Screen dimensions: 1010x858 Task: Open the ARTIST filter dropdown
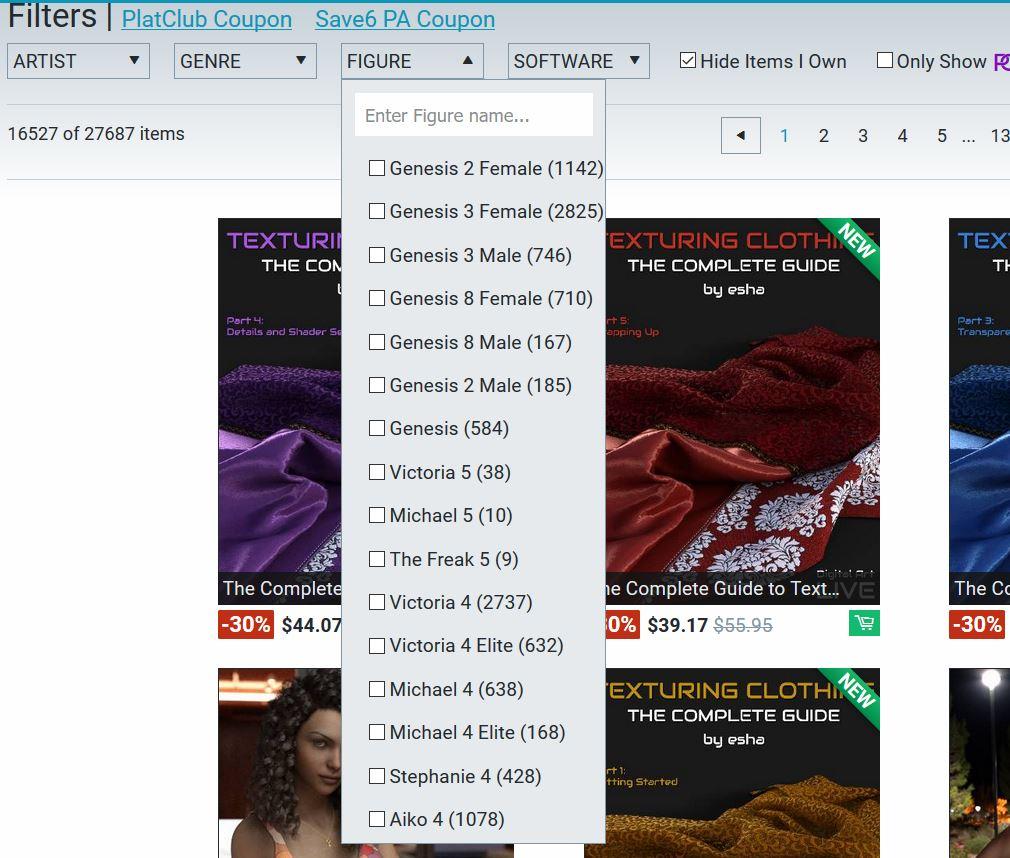tap(78, 61)
